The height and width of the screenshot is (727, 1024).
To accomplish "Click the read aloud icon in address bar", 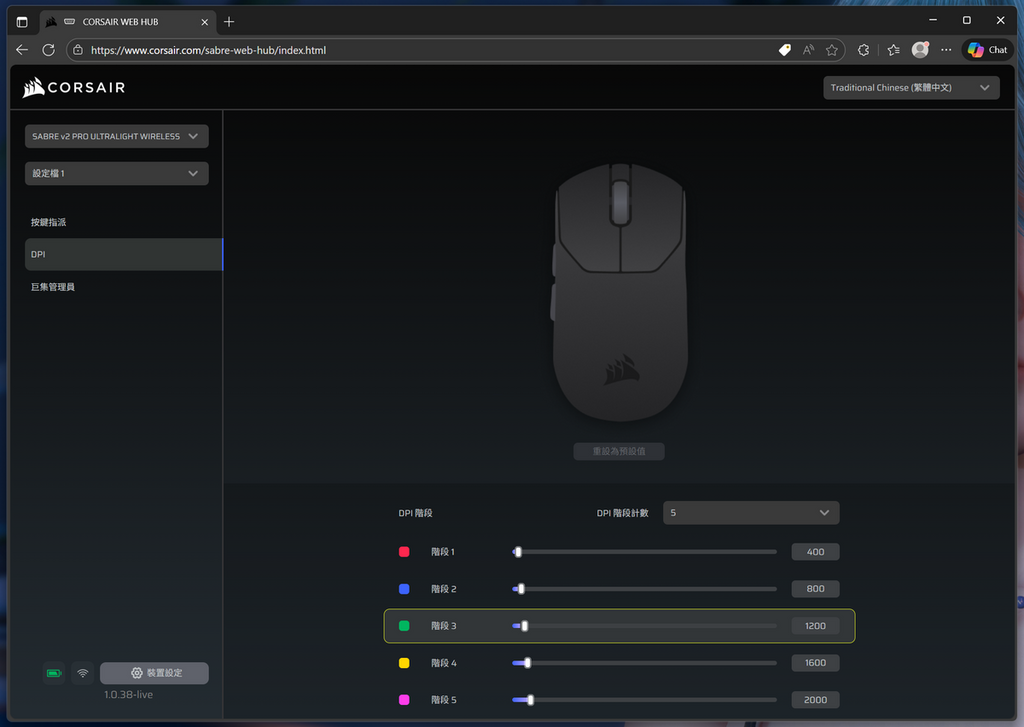I will coord(808,49).
